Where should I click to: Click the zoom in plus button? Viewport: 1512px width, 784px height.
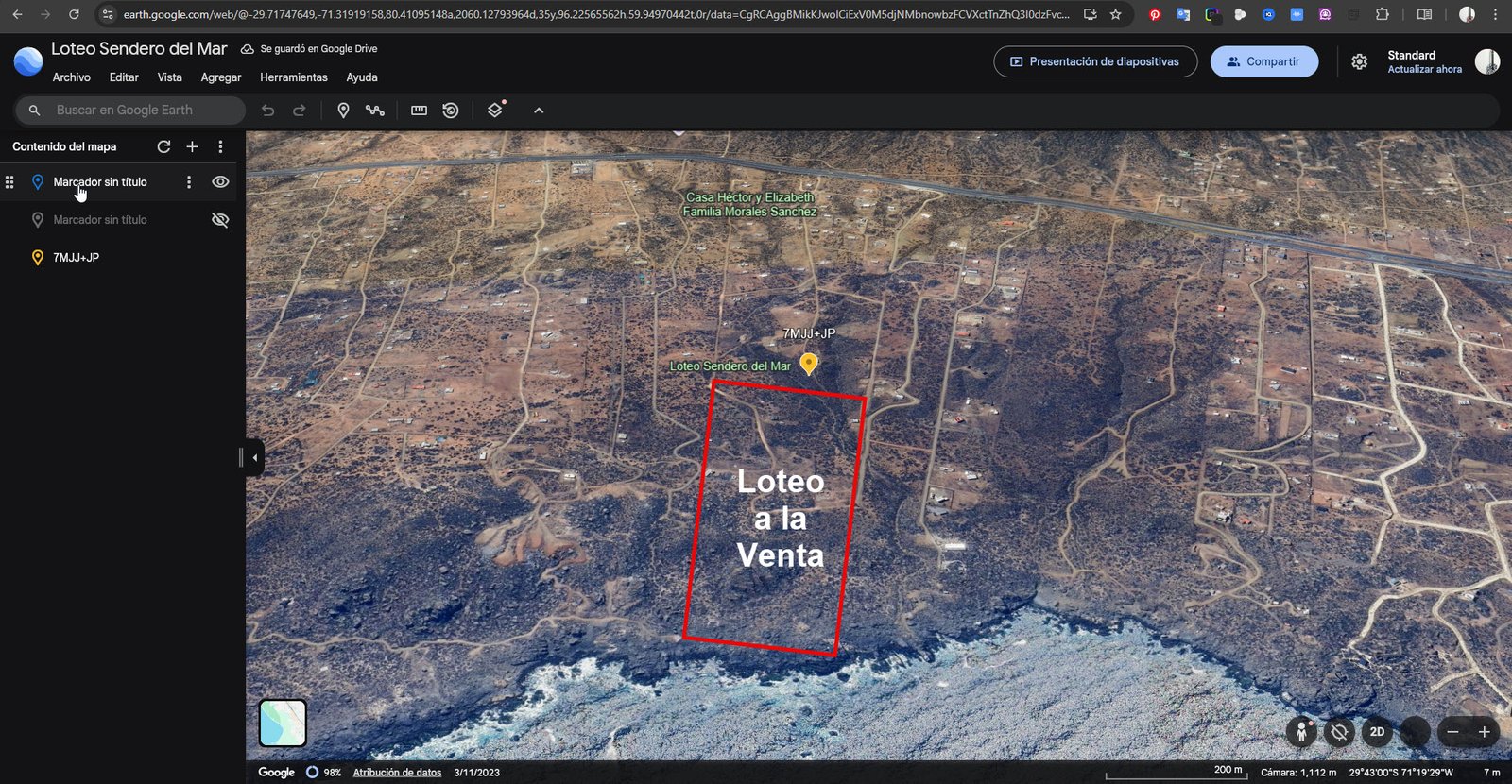coord(1484,732)
